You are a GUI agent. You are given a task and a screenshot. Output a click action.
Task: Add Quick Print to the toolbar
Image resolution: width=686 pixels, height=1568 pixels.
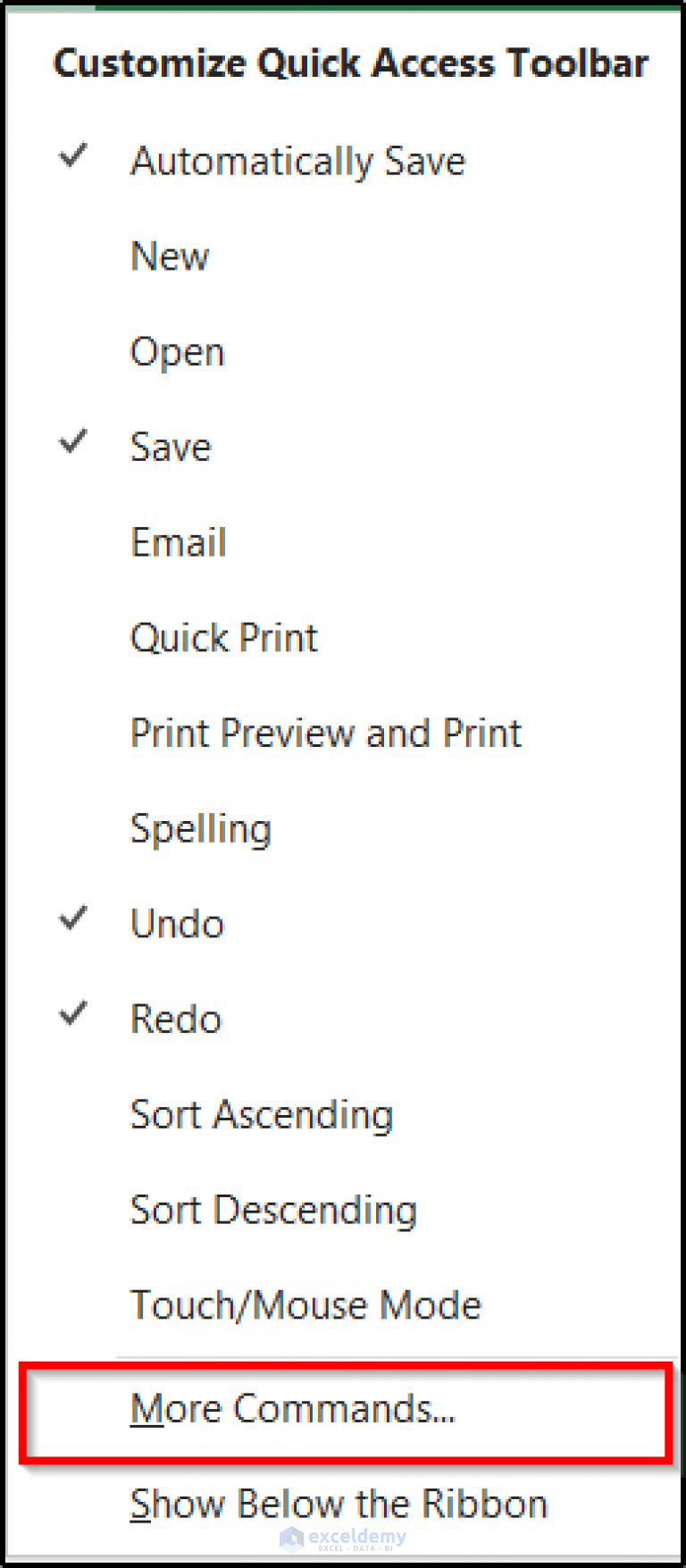click(x=223, y=638)
